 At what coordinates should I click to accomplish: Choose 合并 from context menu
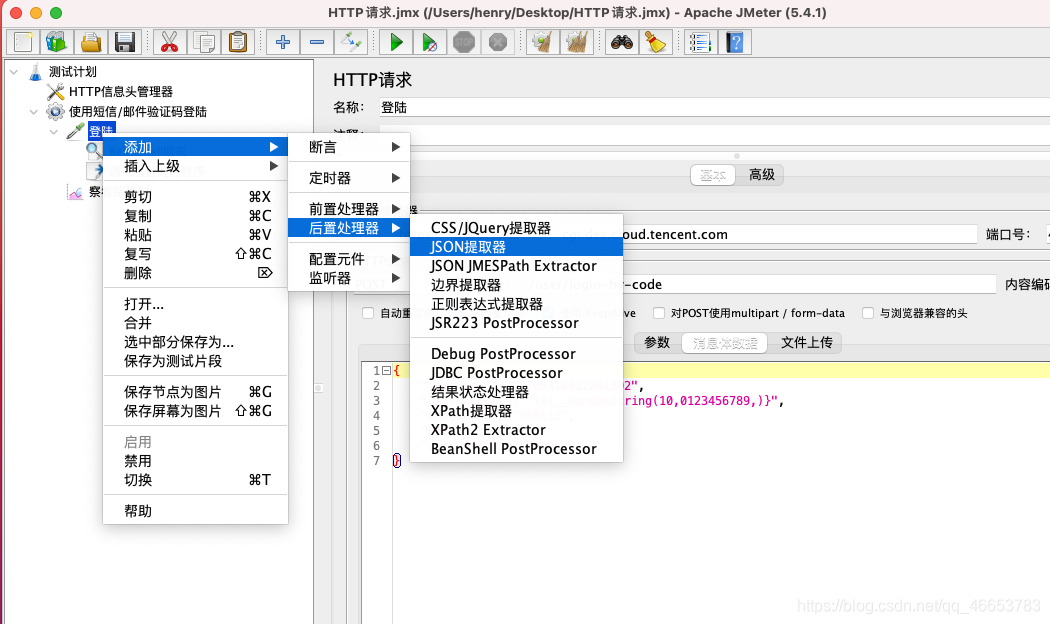click(196, 323)
